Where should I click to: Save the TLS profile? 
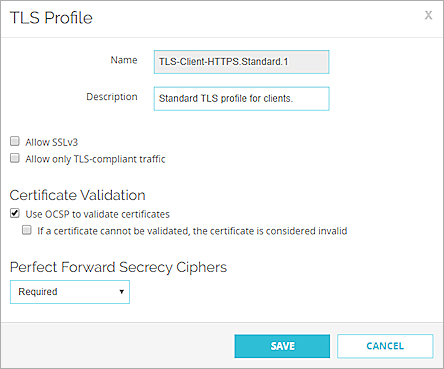[x=282, y=346]
